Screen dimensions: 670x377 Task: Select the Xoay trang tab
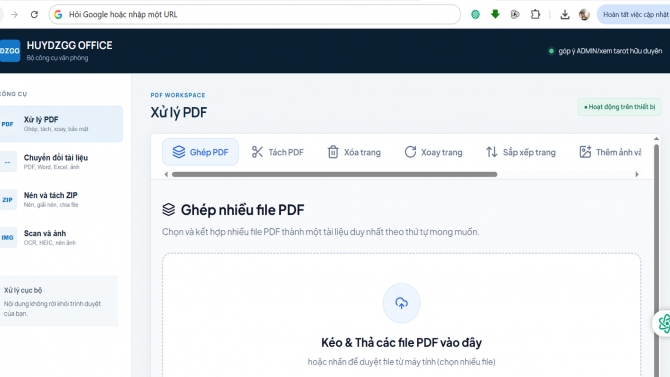tap(433, 152)
